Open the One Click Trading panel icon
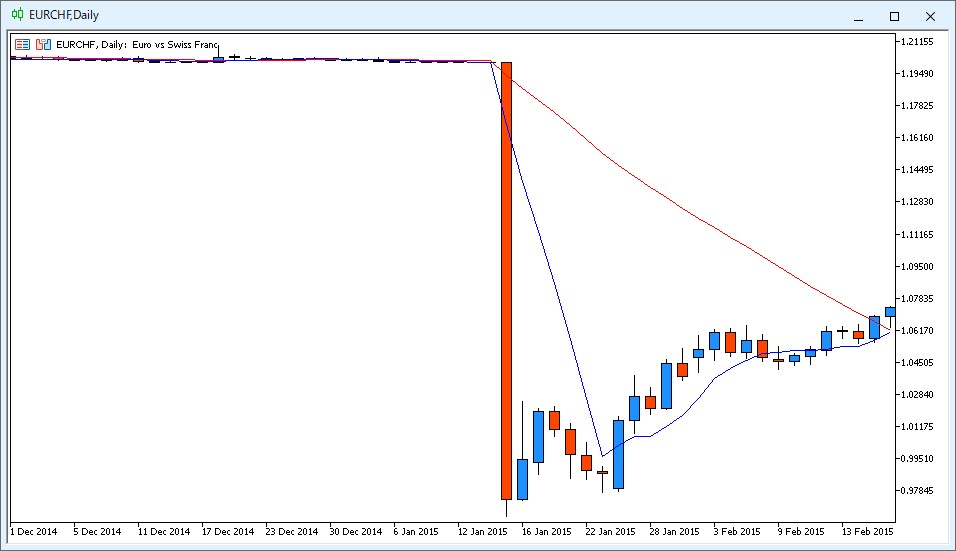The height and width of the screenshot is (551, 956). pos(23,44)
